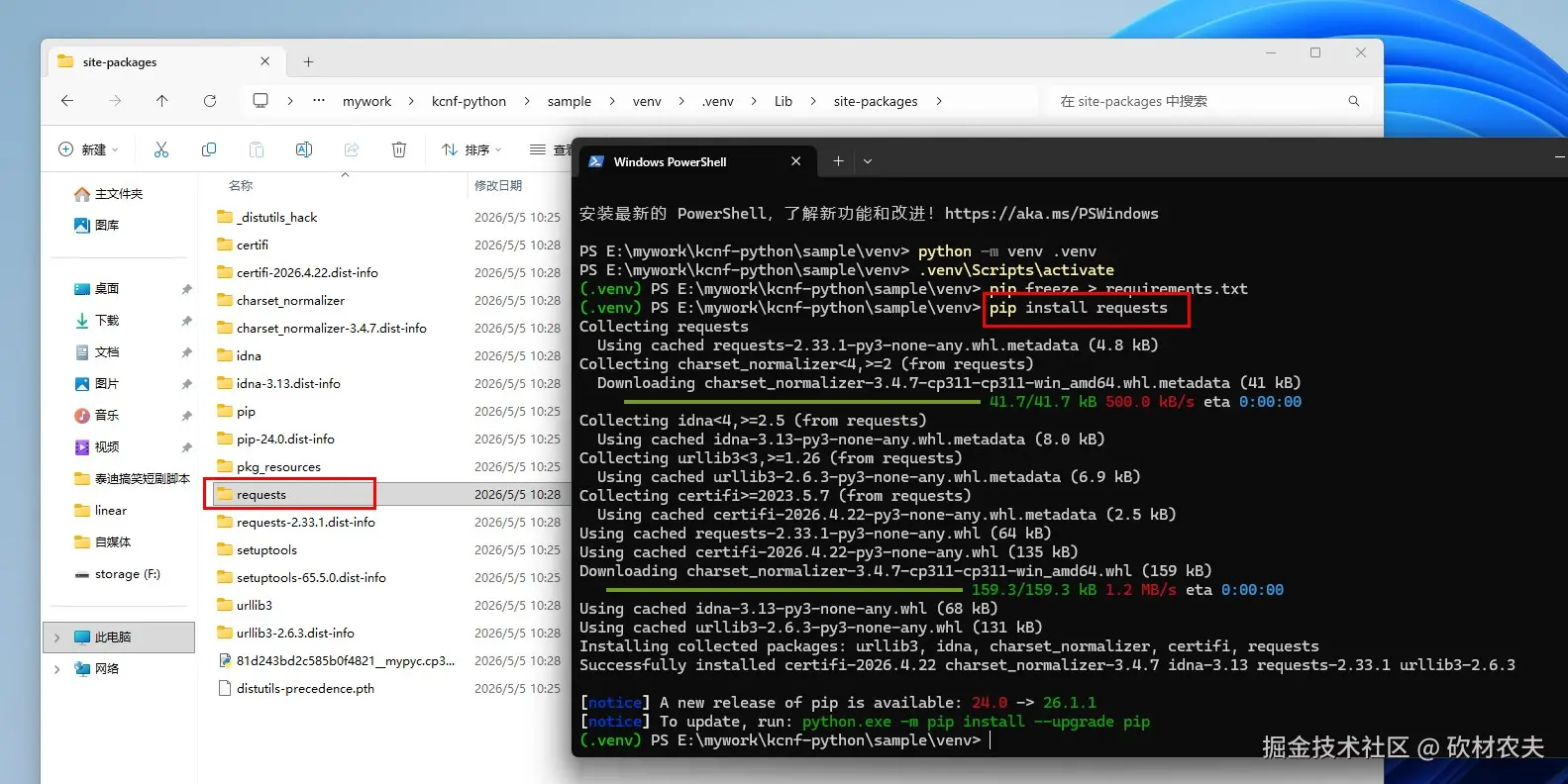Image resolution: width=1568 pixels, height=784 pixels.
Task: Open the PC location icon in address bar
Action: tap(261, 101)
